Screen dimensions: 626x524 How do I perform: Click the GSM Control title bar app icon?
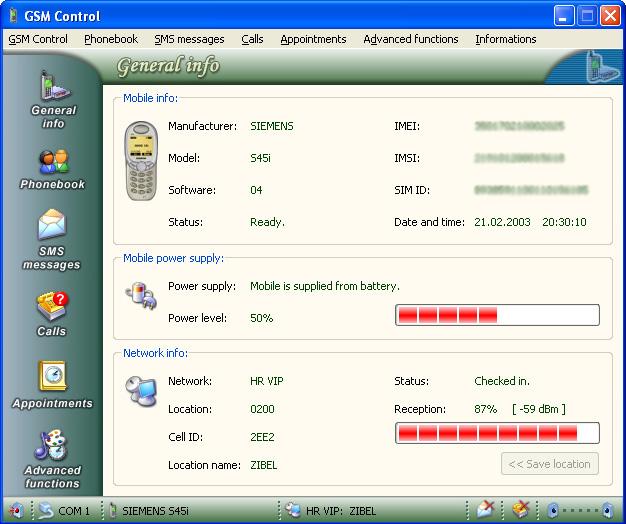[x=14, y=16]
